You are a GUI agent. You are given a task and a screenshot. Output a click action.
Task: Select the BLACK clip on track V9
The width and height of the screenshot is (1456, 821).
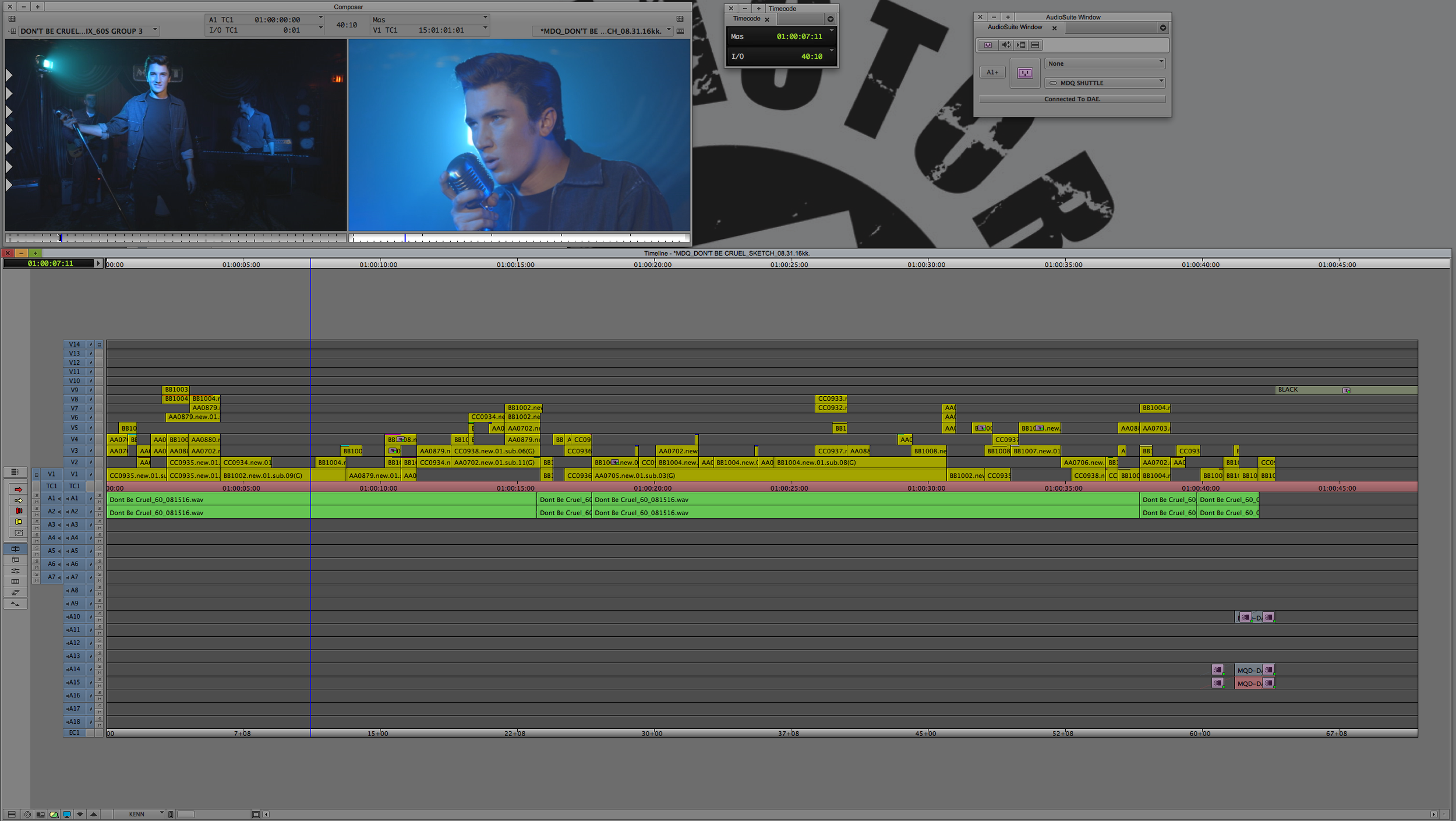click(x=1346, y=390)
